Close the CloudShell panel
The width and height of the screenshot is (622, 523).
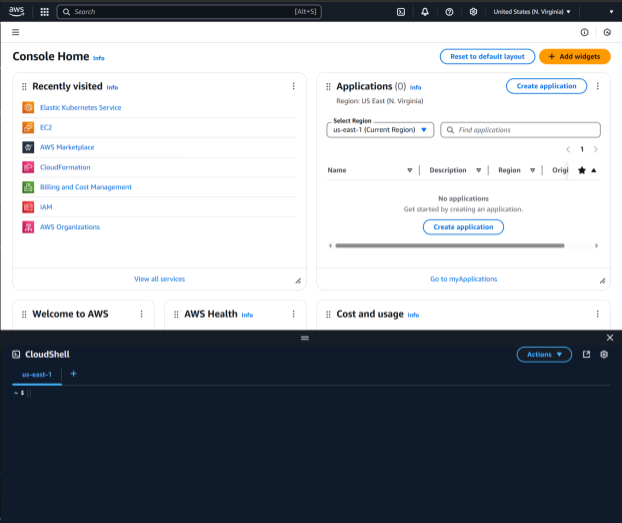point(610,338)
